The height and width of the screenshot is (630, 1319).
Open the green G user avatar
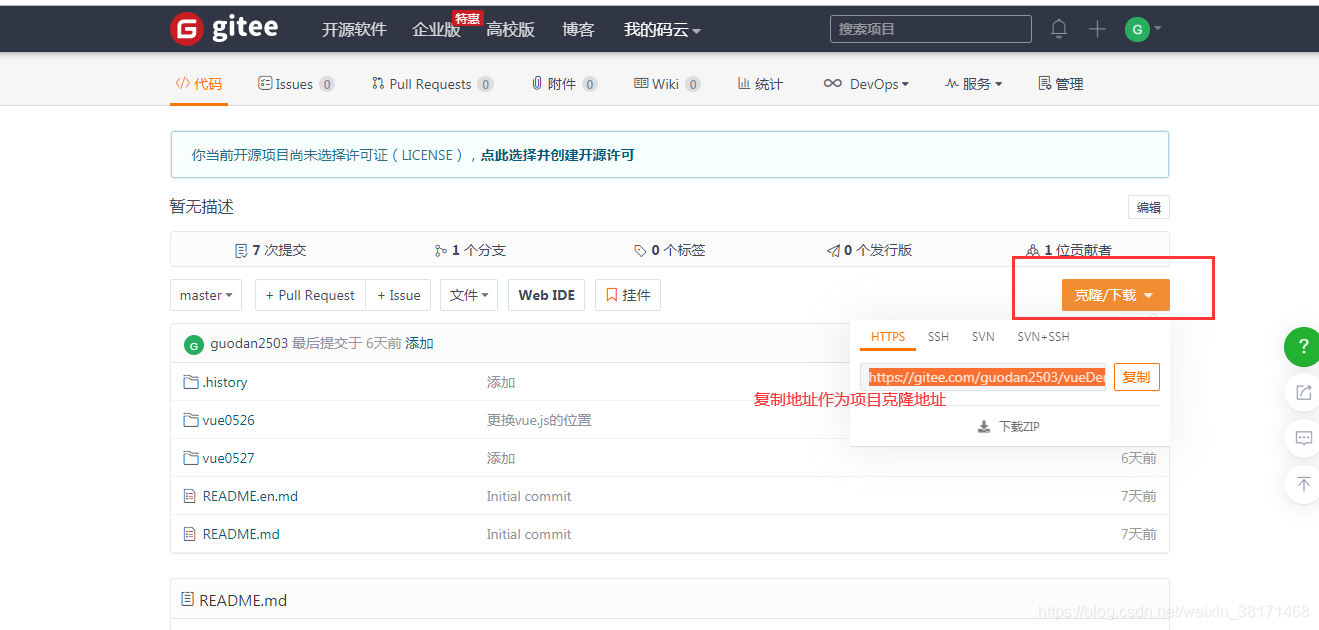point(1137,29)
